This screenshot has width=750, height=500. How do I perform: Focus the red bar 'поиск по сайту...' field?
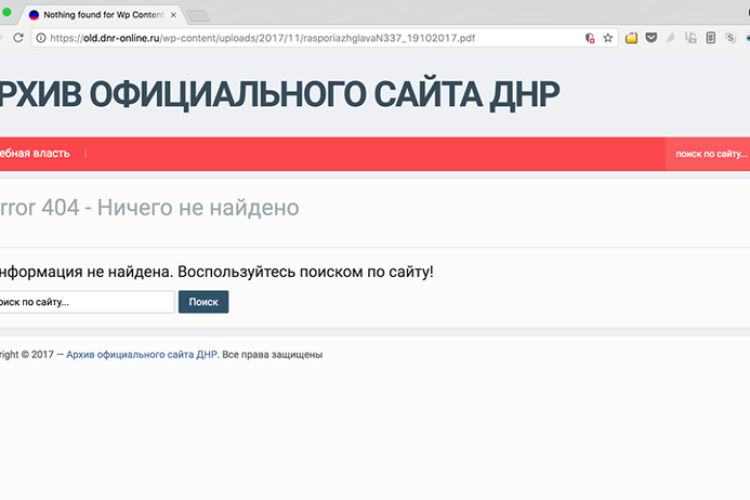click(707, 154)
